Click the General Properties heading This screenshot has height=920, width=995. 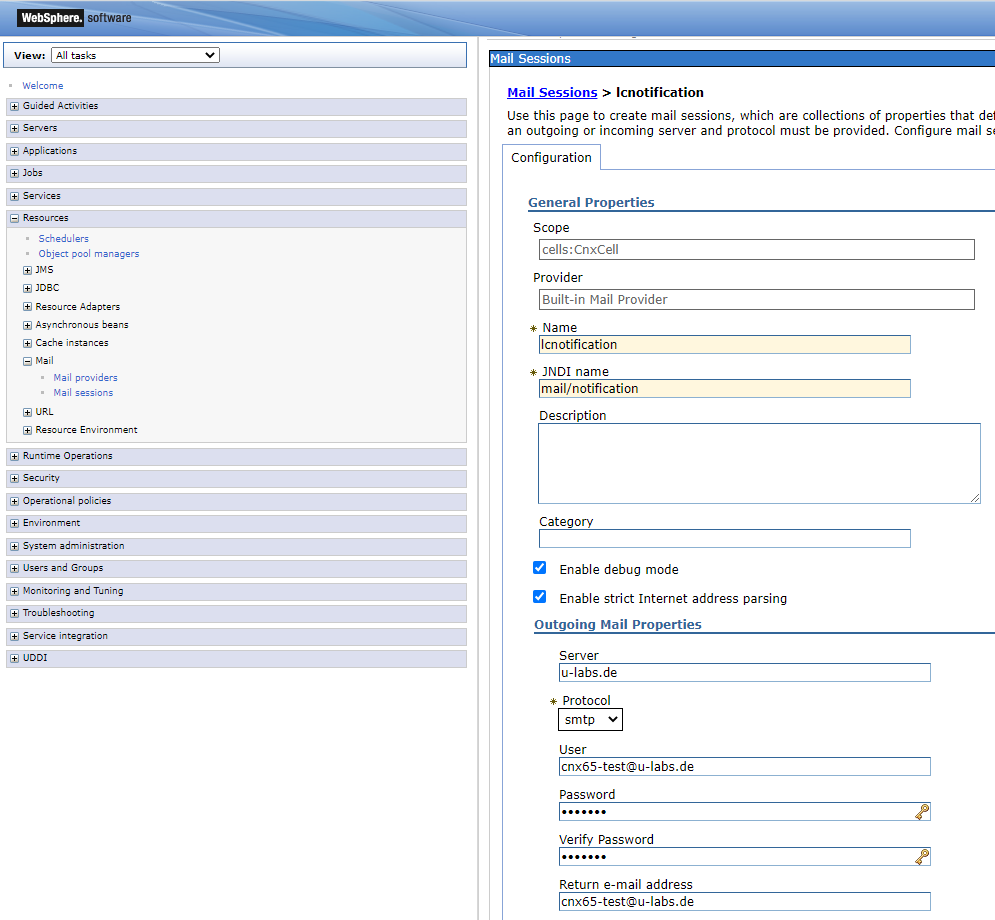click(591, 202)
